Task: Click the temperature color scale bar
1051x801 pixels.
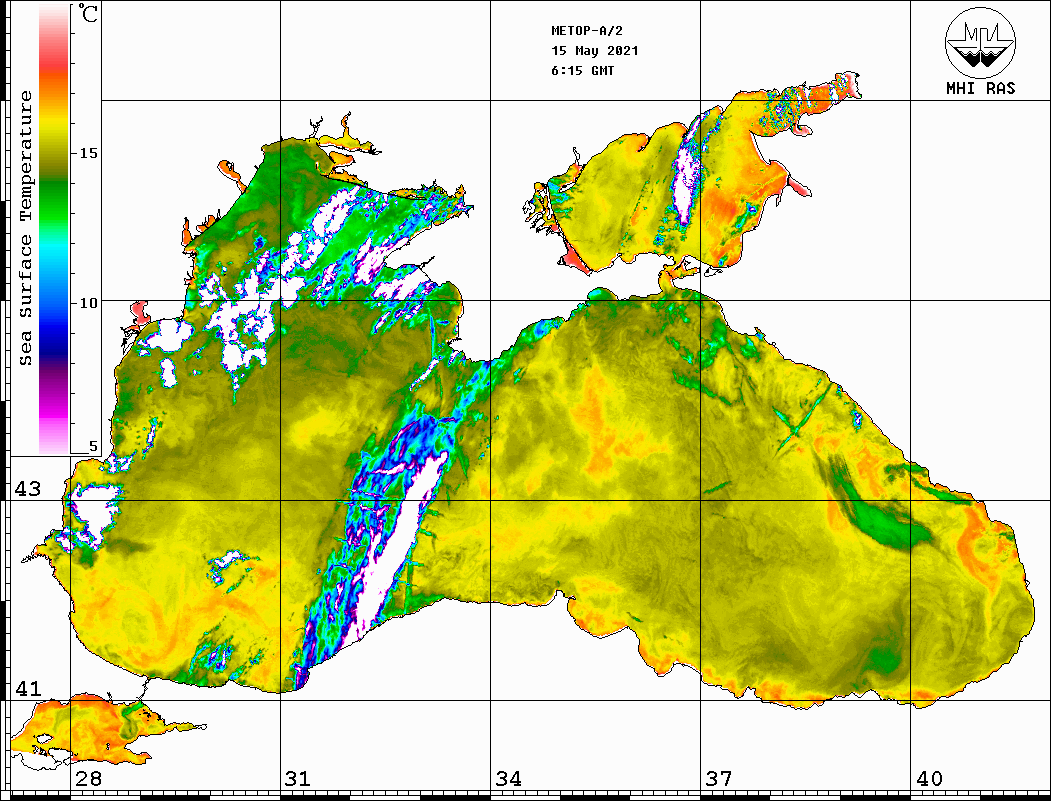Action: (x=54, y=230)
